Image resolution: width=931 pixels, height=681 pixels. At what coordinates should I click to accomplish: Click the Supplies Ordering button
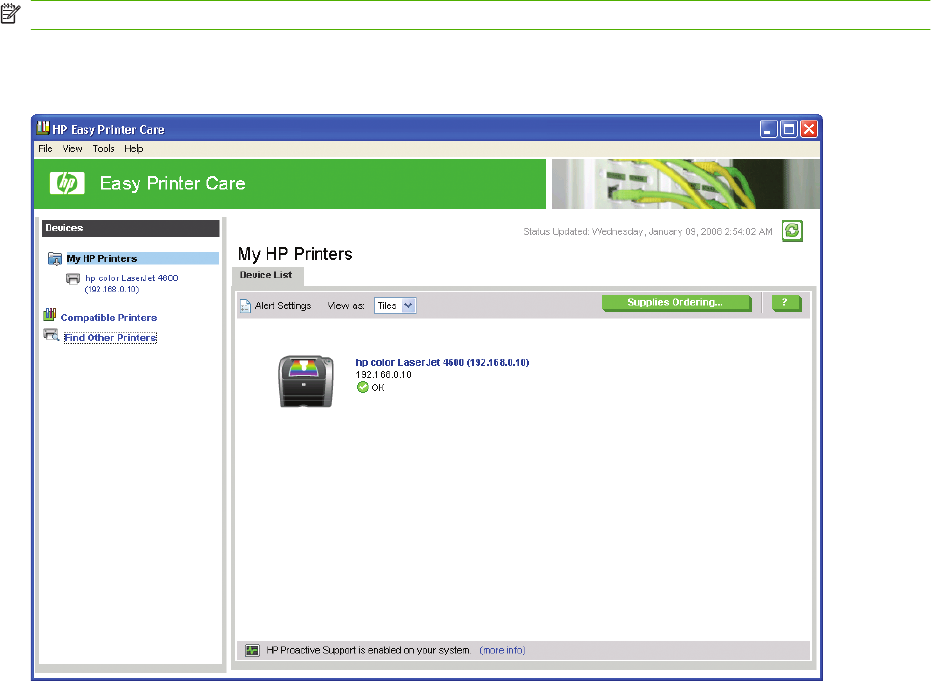[676, 303]
